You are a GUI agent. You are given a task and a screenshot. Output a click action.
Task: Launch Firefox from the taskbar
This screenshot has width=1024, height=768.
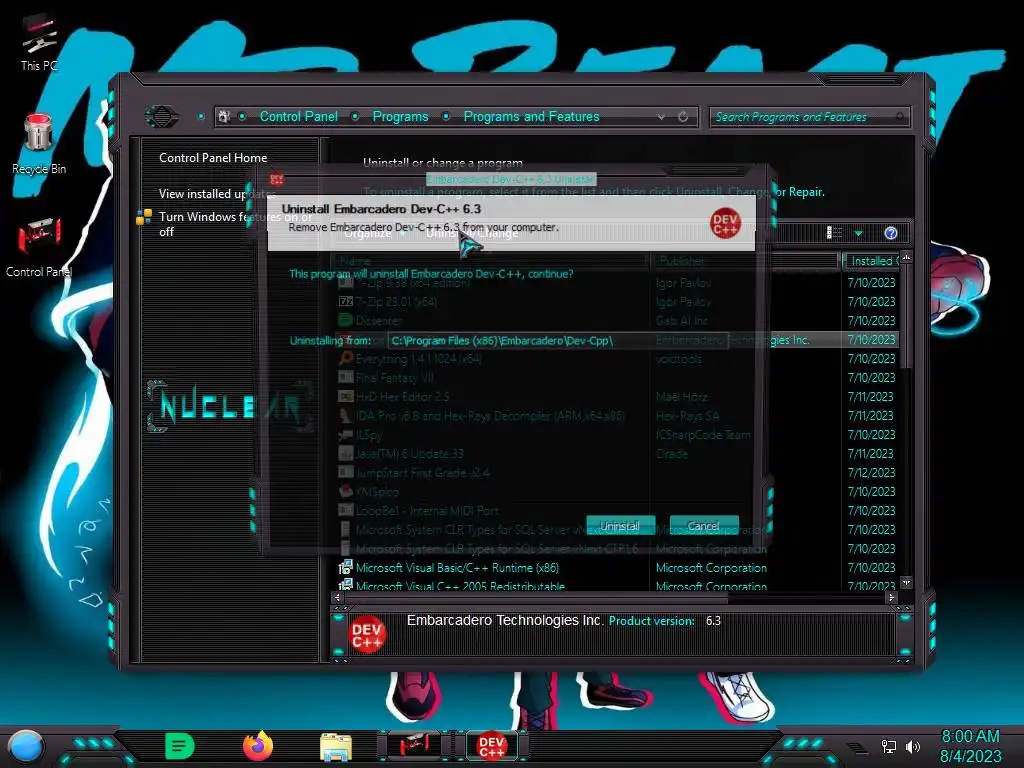(258, 746)
